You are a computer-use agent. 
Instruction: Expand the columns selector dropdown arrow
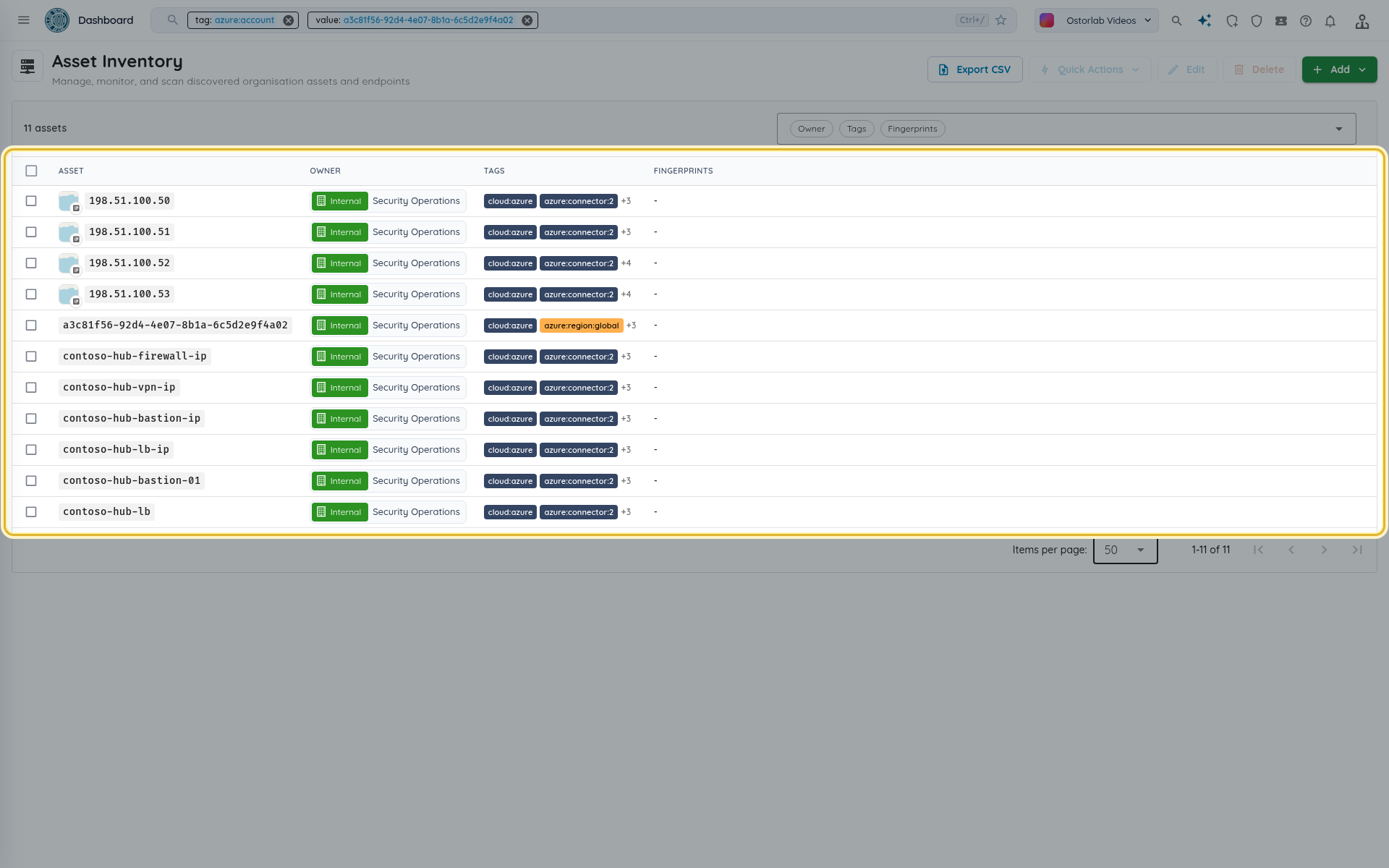click(1339, 129)
